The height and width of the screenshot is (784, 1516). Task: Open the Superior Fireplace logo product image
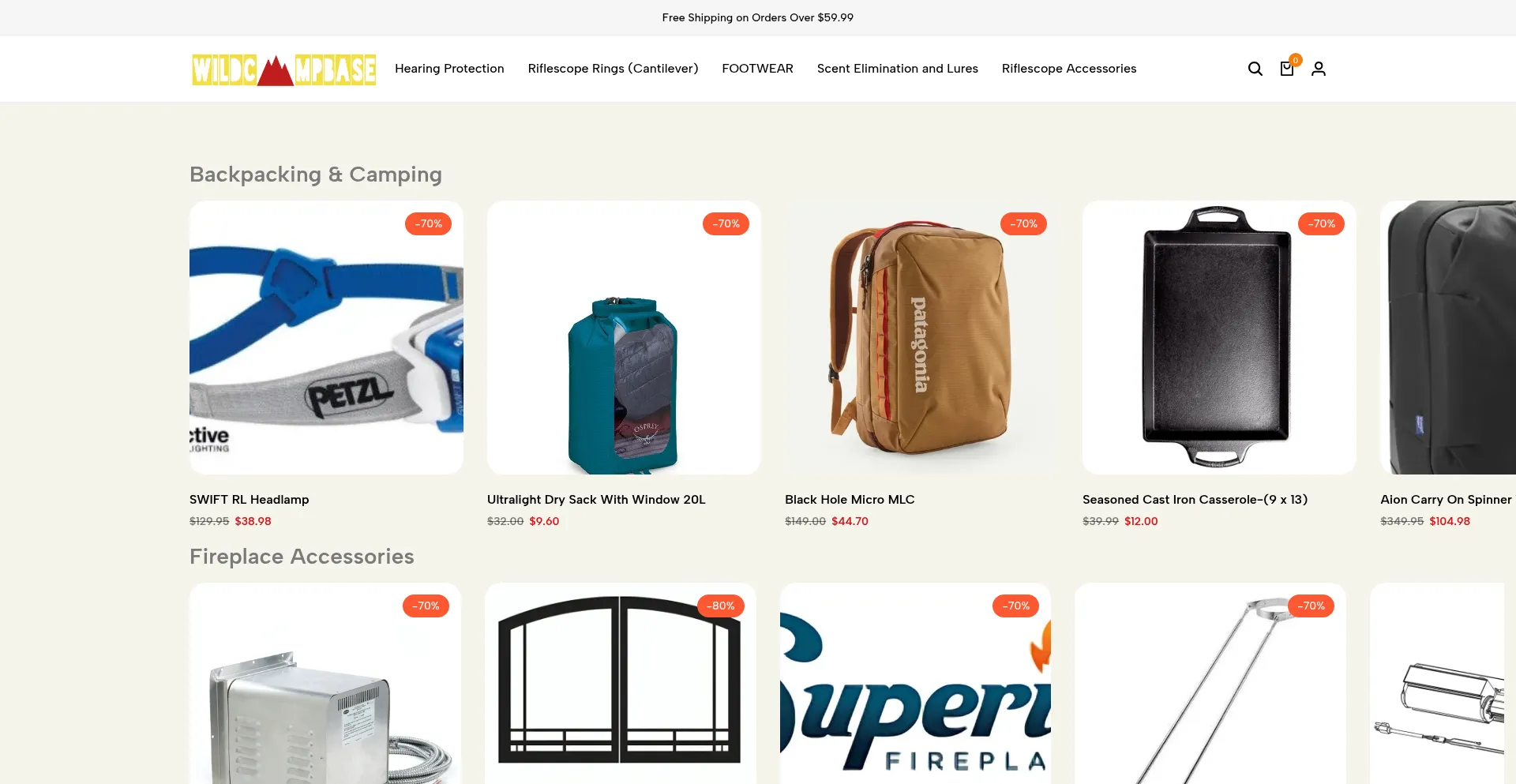(915, 684)
